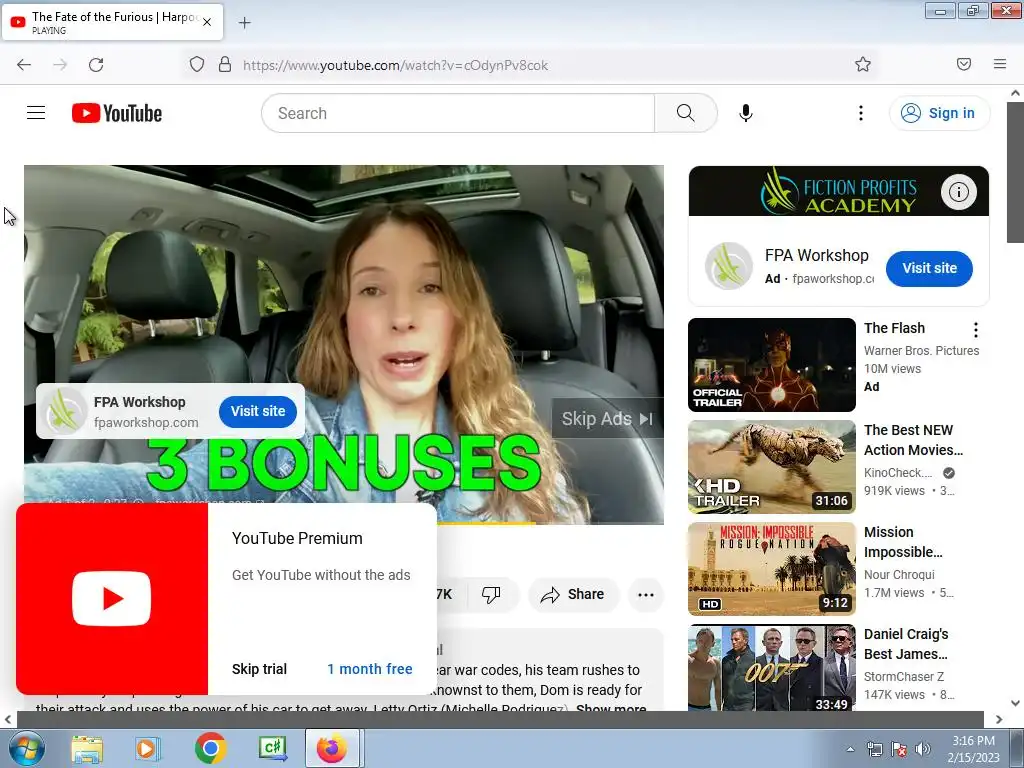The height and width of the screenshot is (768, 1024).
Task: Click Nour Chroqui channel name
Action: [x=899, y=575]
